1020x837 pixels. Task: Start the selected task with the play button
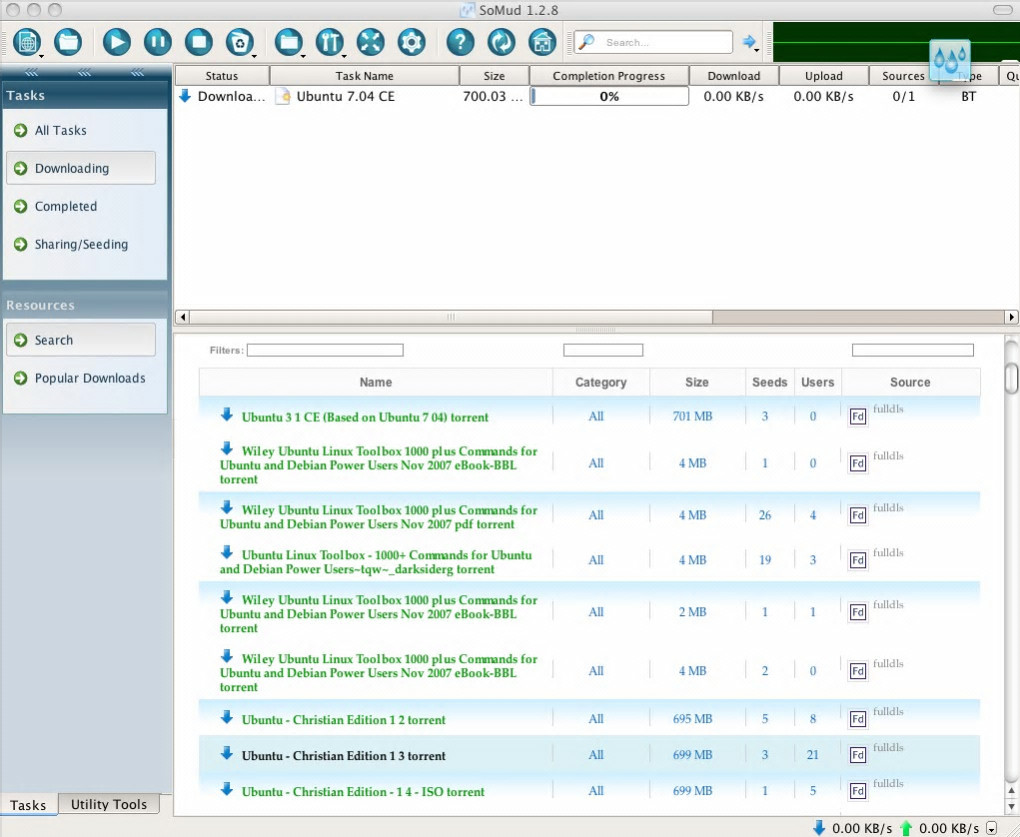(x=116, y=42)
